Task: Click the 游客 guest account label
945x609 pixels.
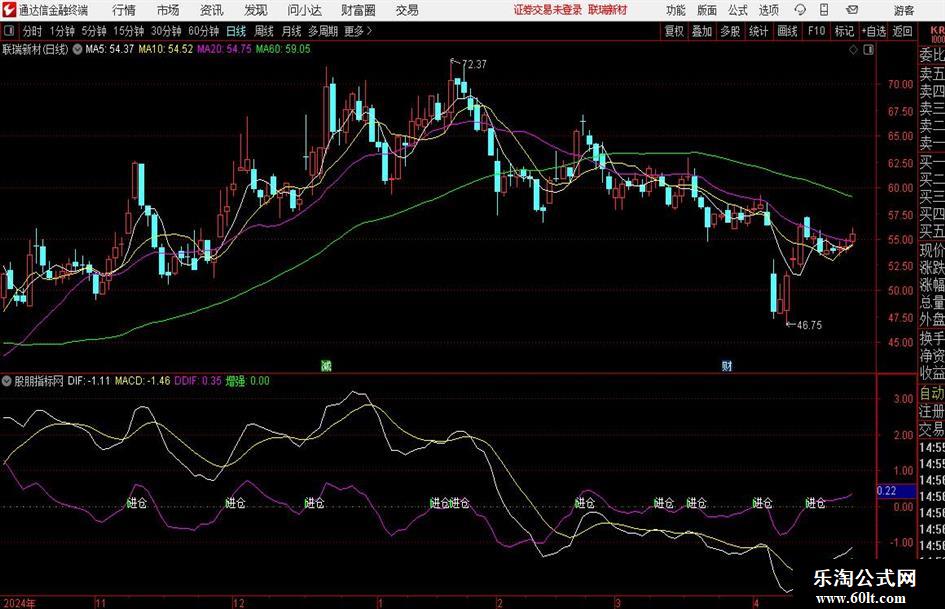Action: pyautogui.click(x=904, y=10)
